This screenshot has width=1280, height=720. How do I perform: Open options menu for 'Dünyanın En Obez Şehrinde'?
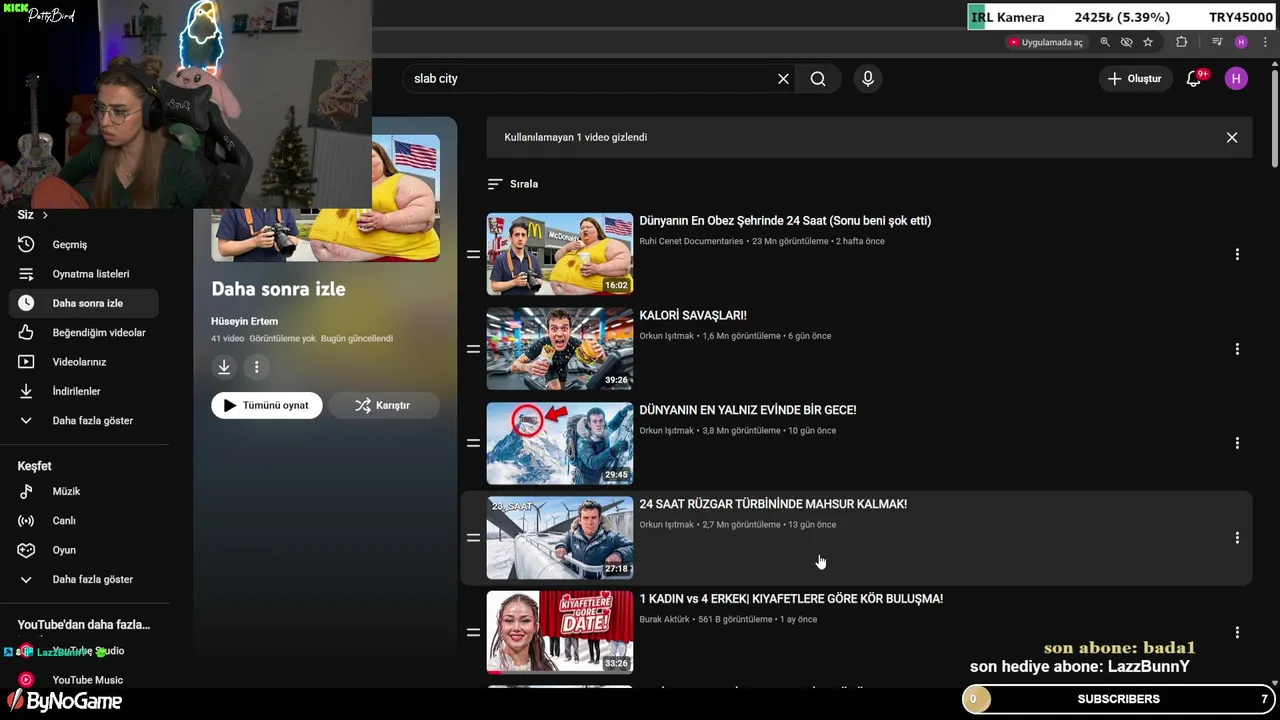click(1237, 254)
